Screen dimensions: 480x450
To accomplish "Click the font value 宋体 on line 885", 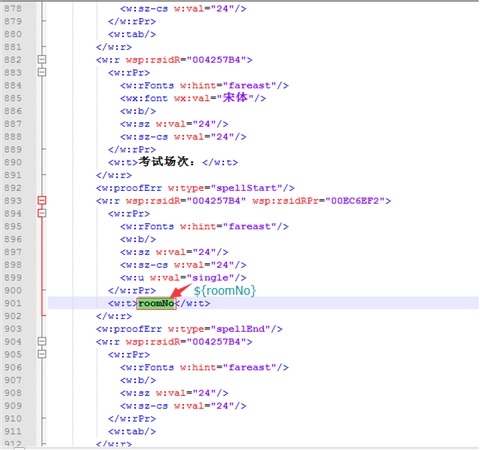I will tap(235, 98).
